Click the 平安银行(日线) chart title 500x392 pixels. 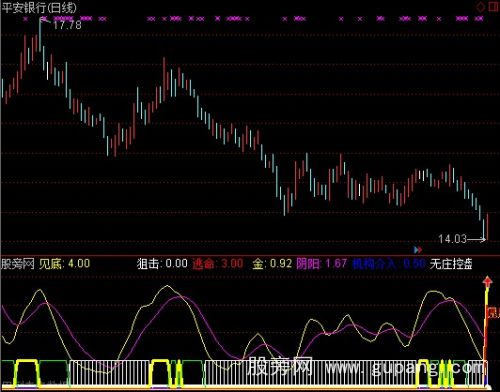coord(39,8)
